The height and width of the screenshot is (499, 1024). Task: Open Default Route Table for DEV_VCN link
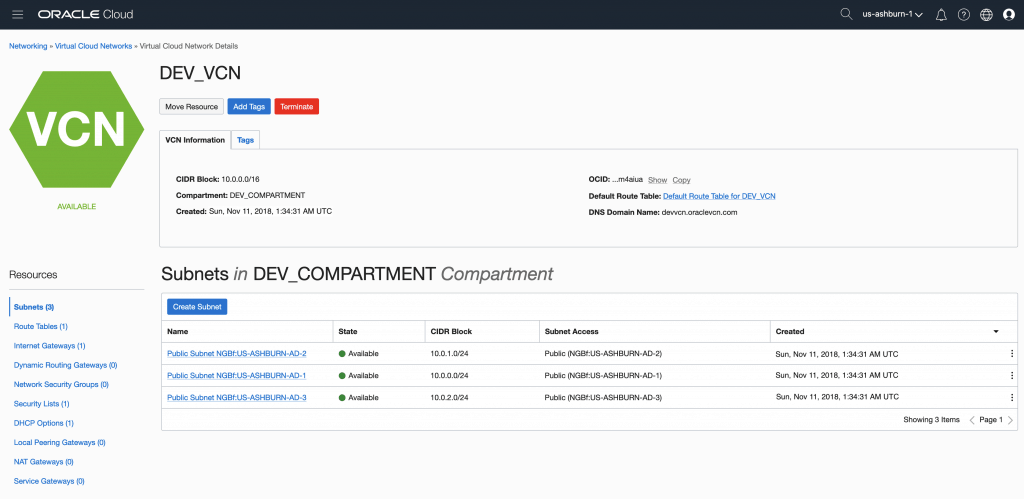click(719, 196)
